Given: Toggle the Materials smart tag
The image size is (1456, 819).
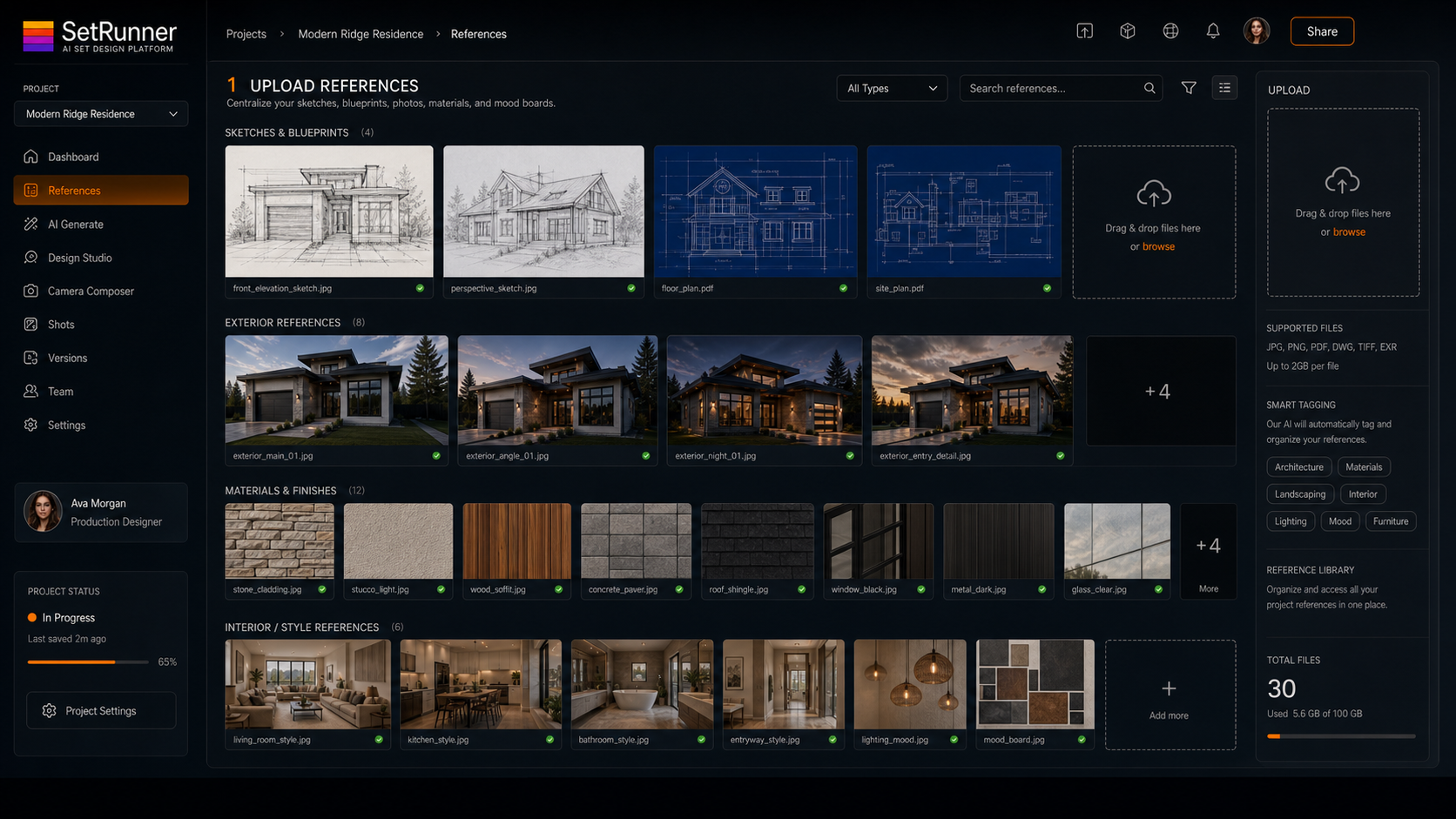Looking at the screenshot, I should (1364, 467).
